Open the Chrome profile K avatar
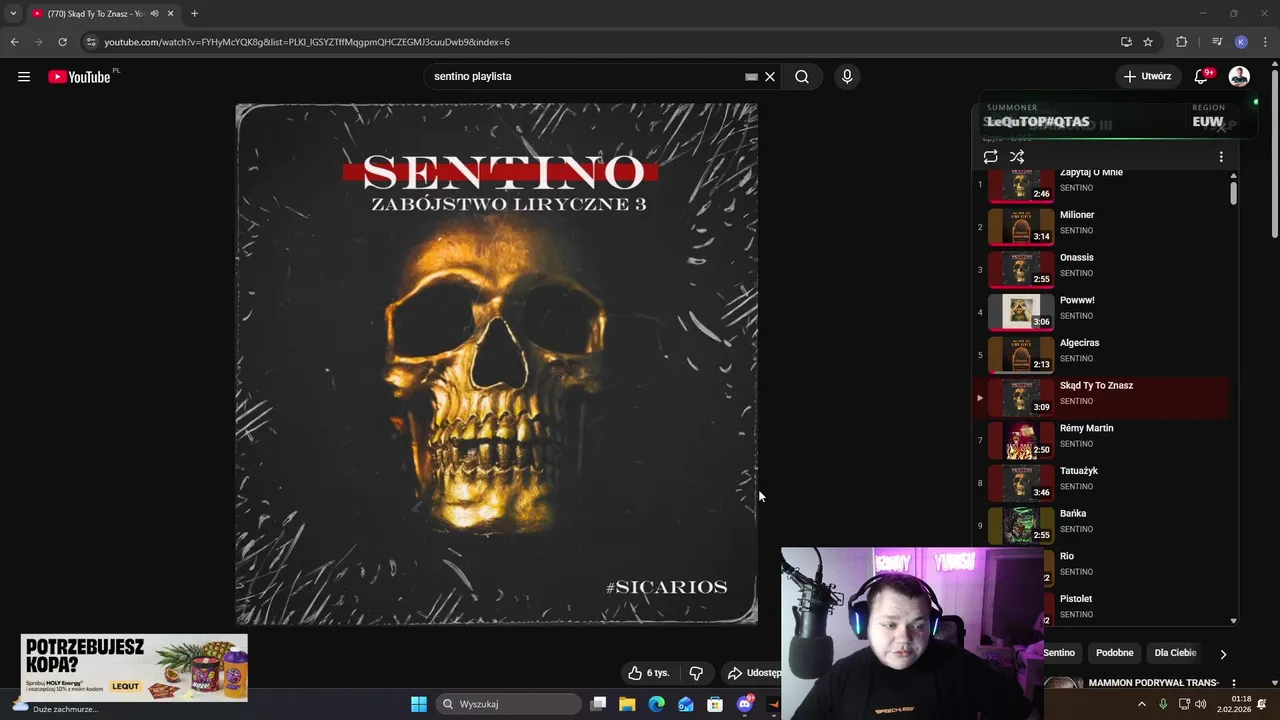The height and width of the screenshot is (720, 1280). pyautogui.click(x=1241, y=42)
